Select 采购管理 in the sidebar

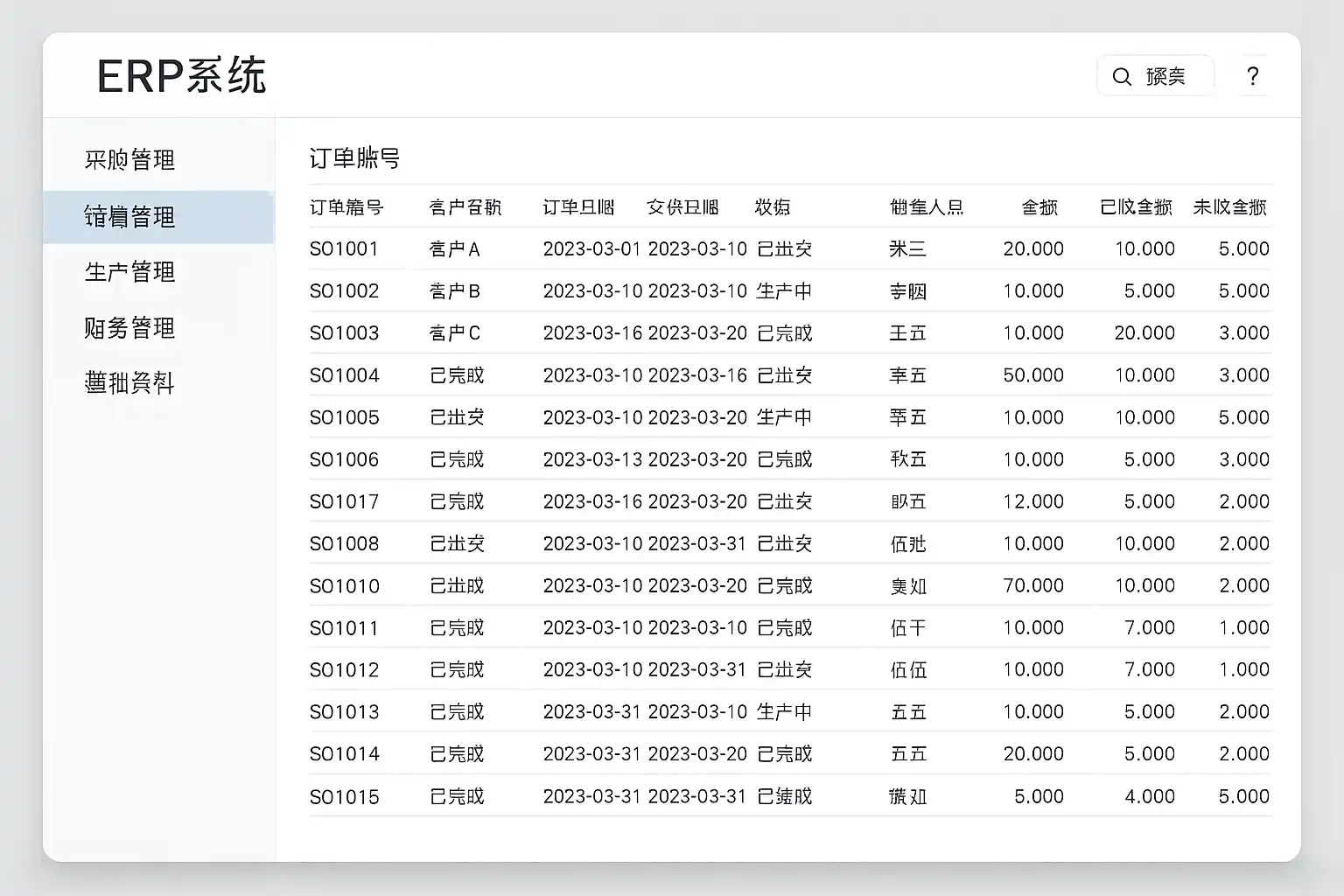pyautogui.click(x=129, y=160)
